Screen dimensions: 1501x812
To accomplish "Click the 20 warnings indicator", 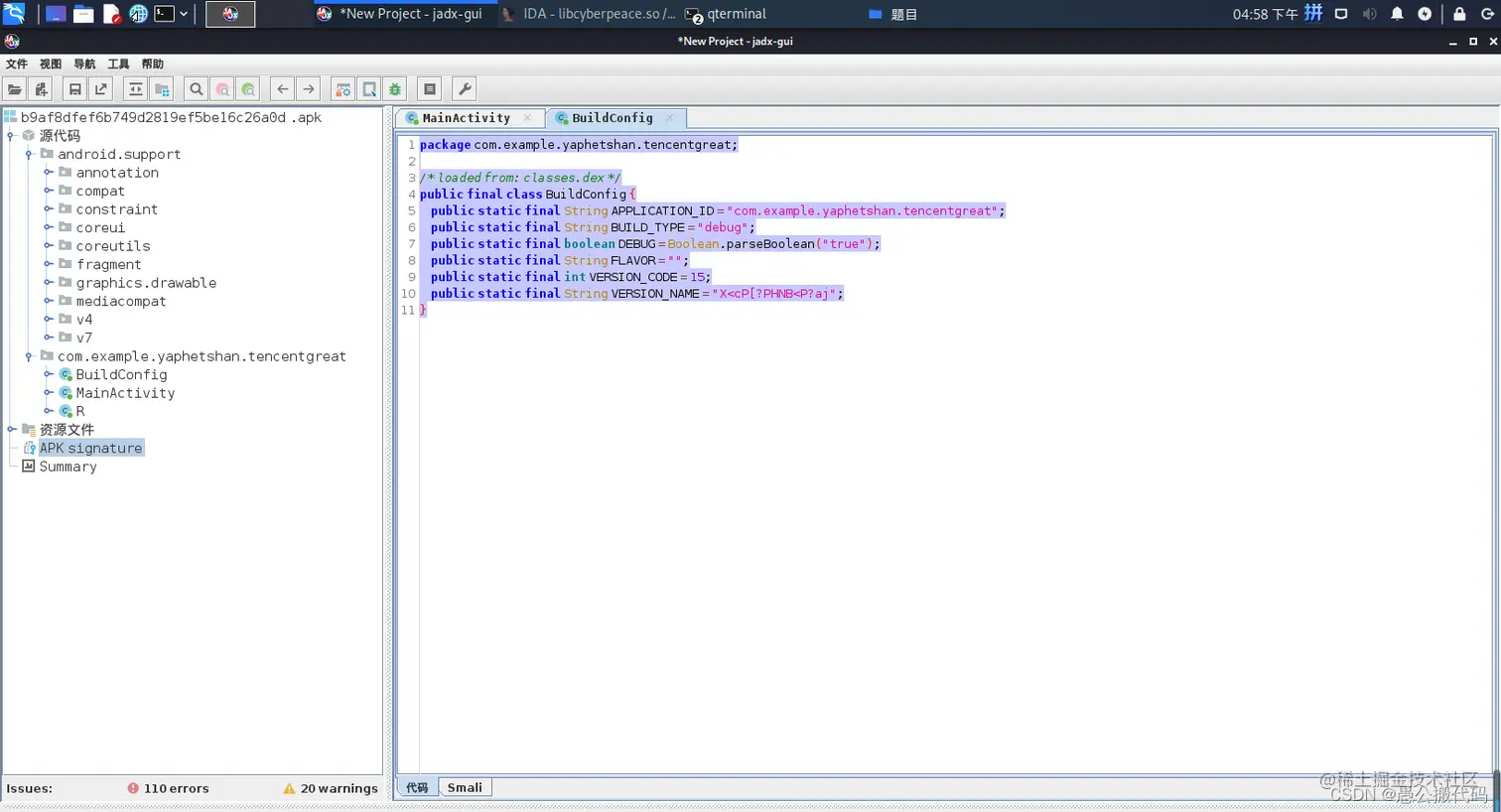I will click(x=331, y=788).
